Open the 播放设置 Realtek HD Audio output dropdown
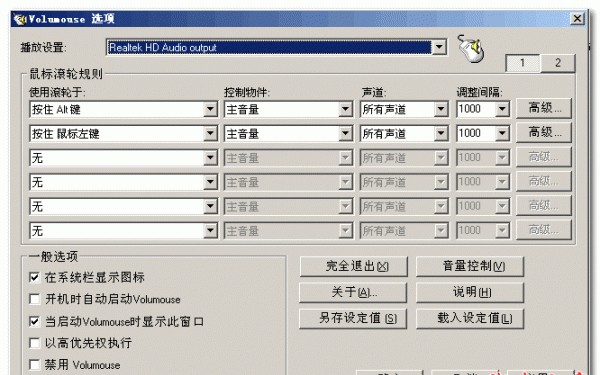Image resolution: width=600 pixels, height=375 pixels. (439, 47)
